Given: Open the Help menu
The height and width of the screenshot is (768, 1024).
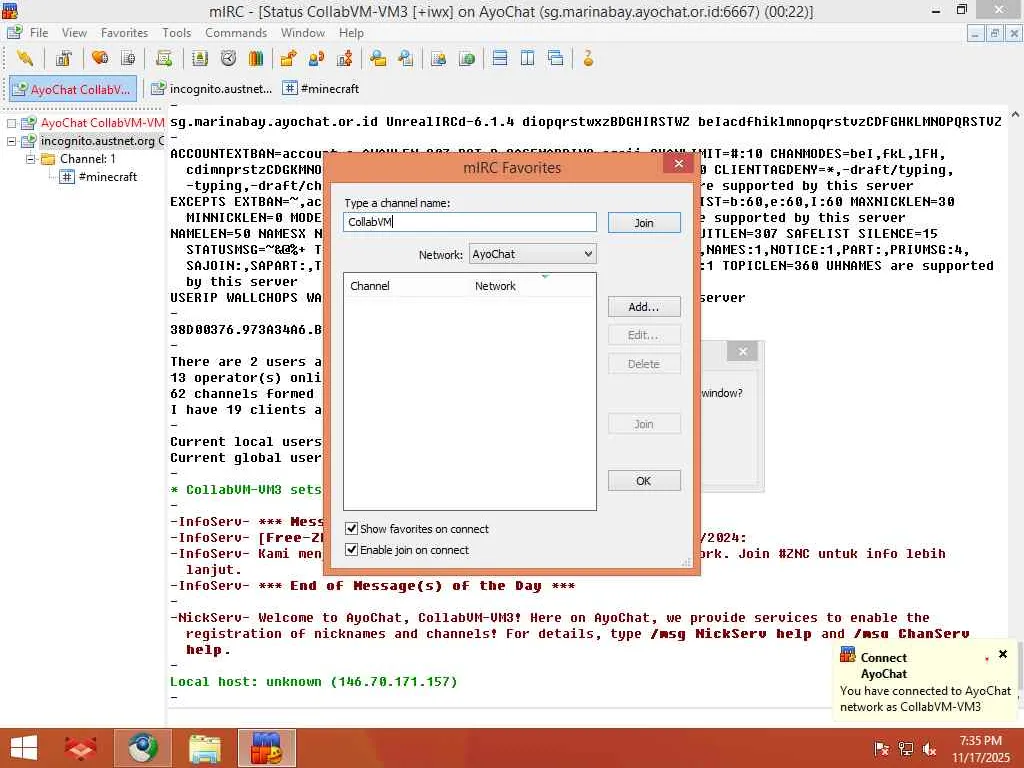Looking at the screenshot, I should (351, 33).
